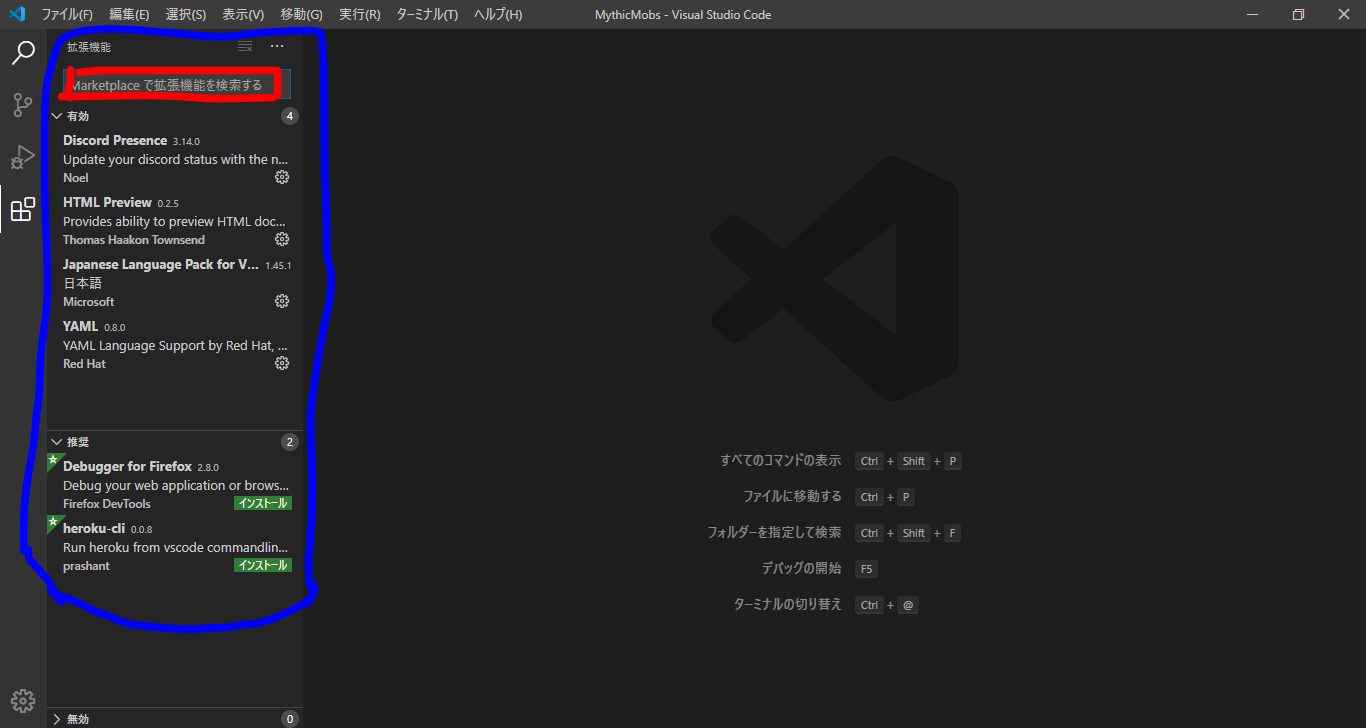This screenshot has width=1366, height=728.
Task: Install the heroku-cli extension
Action: tap(263, 565)
